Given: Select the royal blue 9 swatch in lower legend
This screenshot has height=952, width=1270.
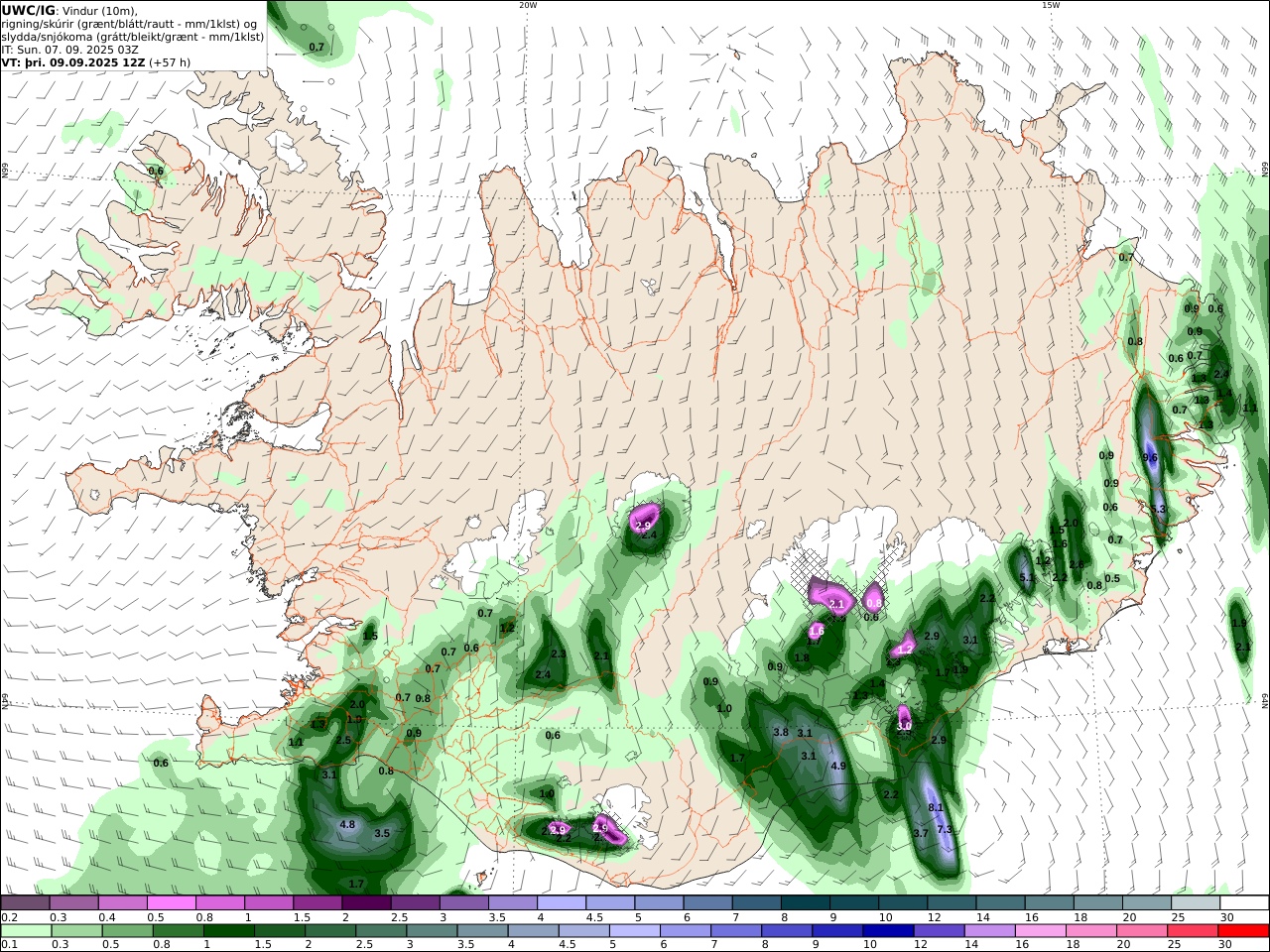Looking at the screenshot, I should pos(837,930).
